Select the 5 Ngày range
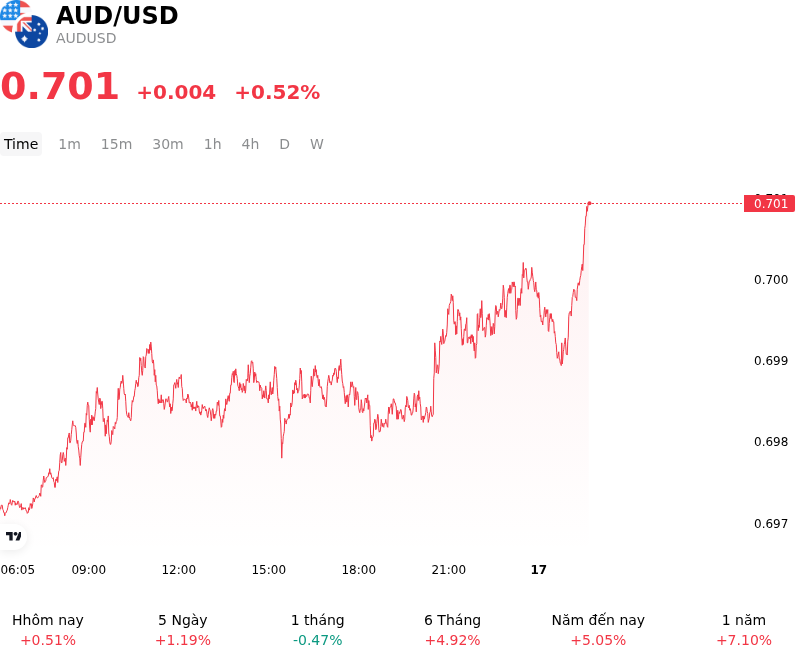Viewport: 800px width, 660px height. pyautogui.click(x=183, y=629)
